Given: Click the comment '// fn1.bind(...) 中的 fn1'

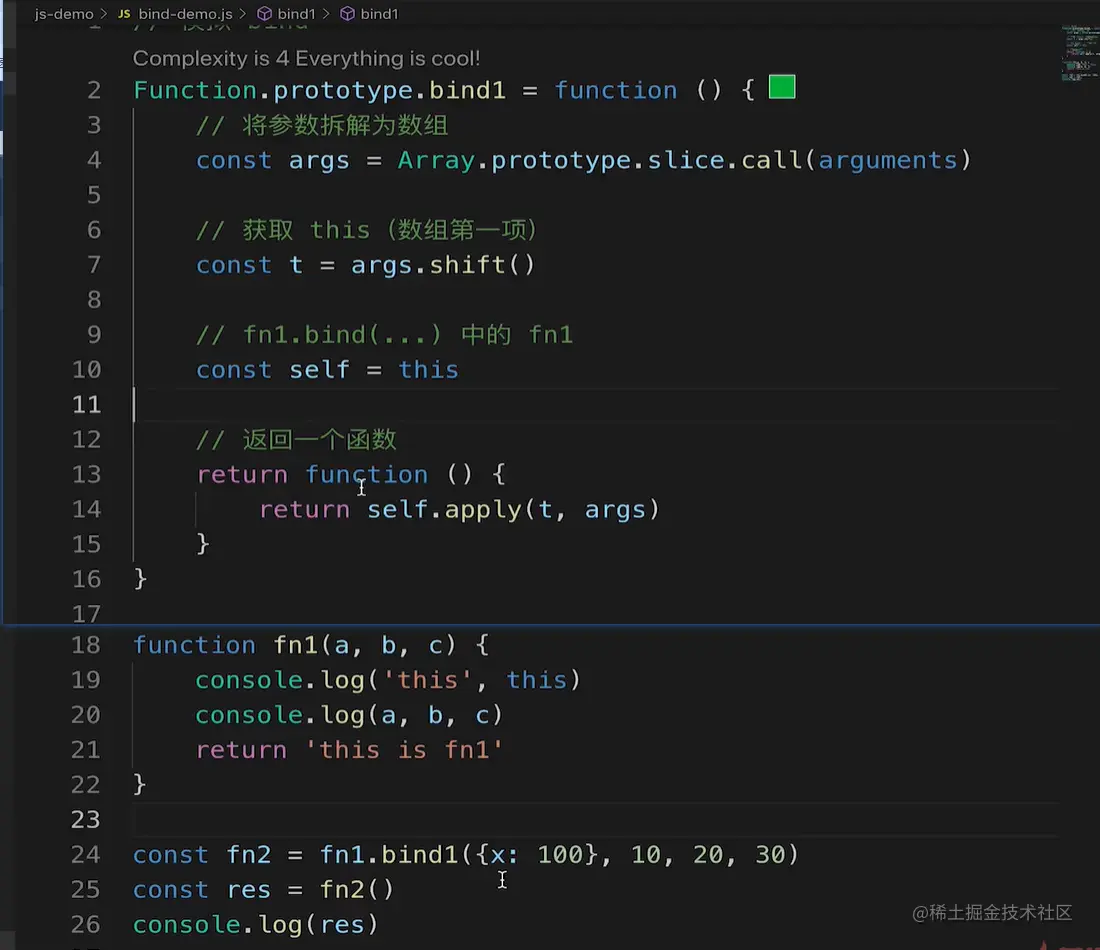Looking at the screenshot, I should click(384, 335).
